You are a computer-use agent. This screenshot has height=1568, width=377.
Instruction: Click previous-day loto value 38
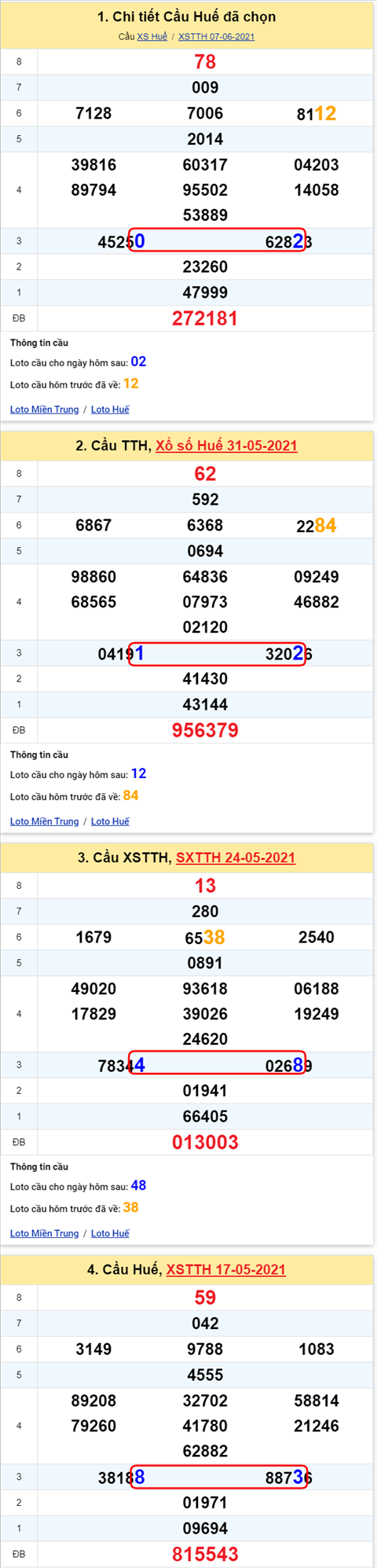coord(130,1207)
